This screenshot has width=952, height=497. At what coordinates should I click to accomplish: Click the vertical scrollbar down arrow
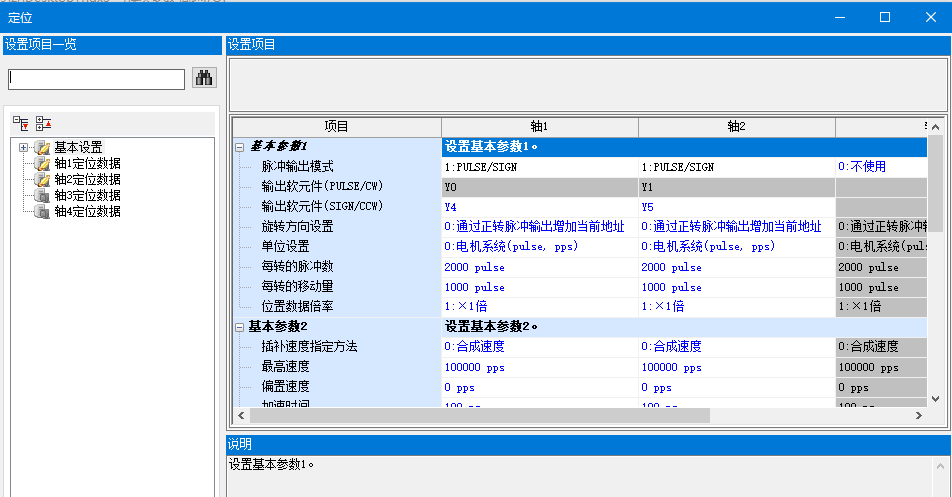tap(936, 398)
